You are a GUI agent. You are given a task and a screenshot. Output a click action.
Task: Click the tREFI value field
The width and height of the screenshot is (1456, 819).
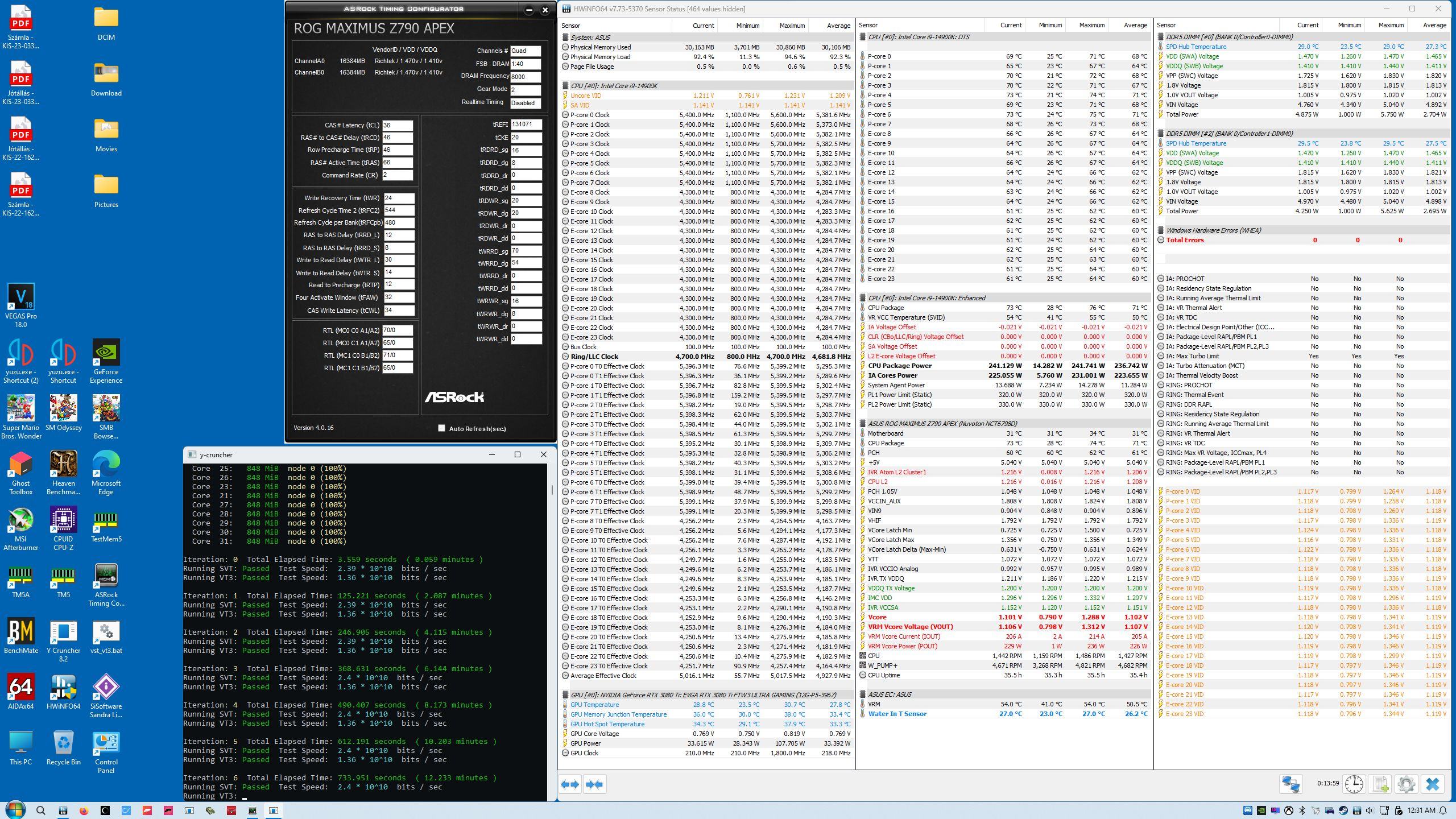coord(526,125)
